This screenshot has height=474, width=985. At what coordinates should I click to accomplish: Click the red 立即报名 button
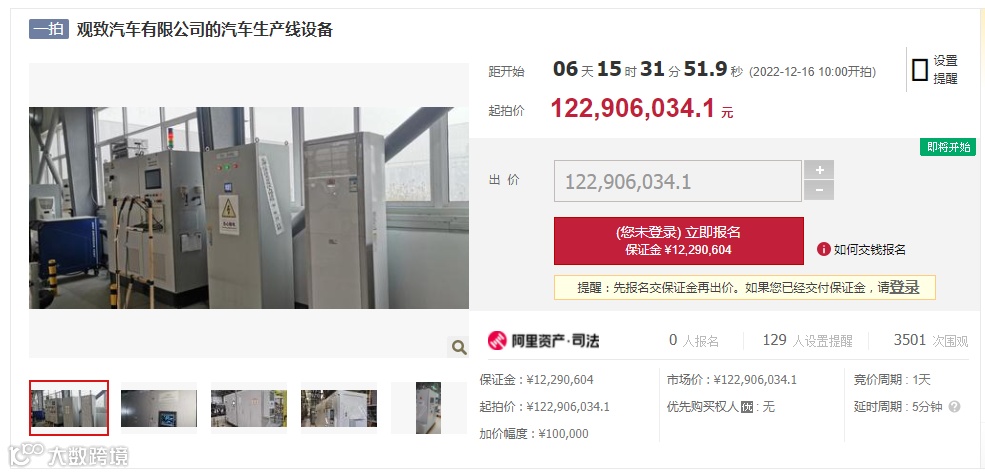(678, 241)
